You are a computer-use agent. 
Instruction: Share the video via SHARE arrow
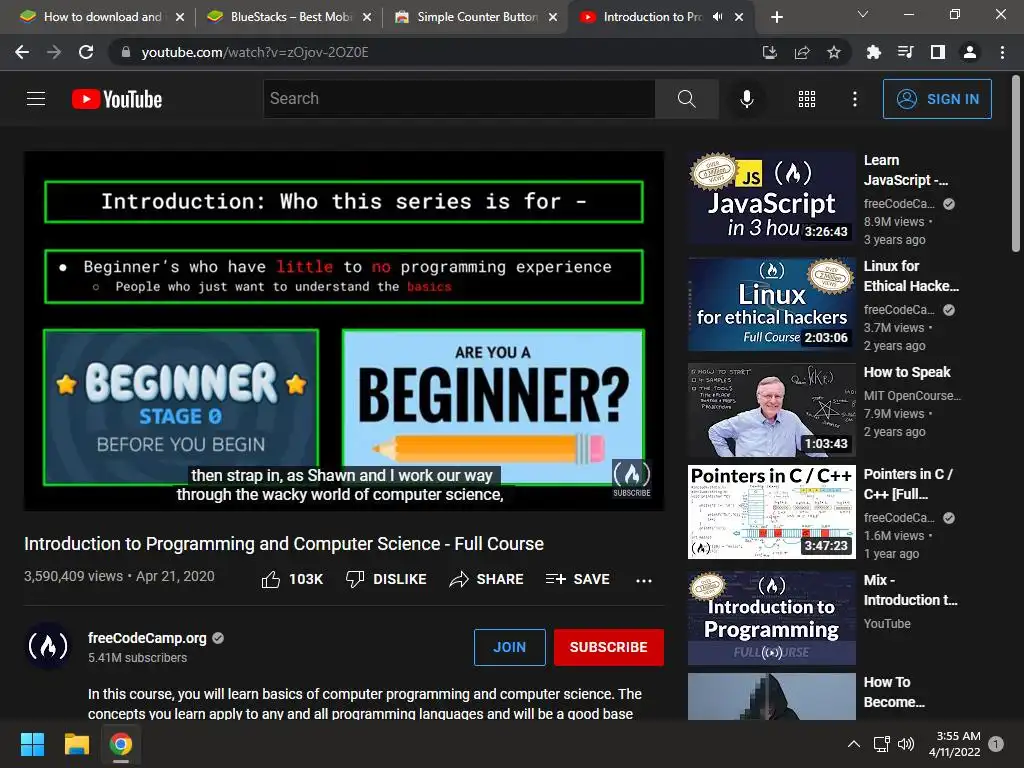click(487, 579)
